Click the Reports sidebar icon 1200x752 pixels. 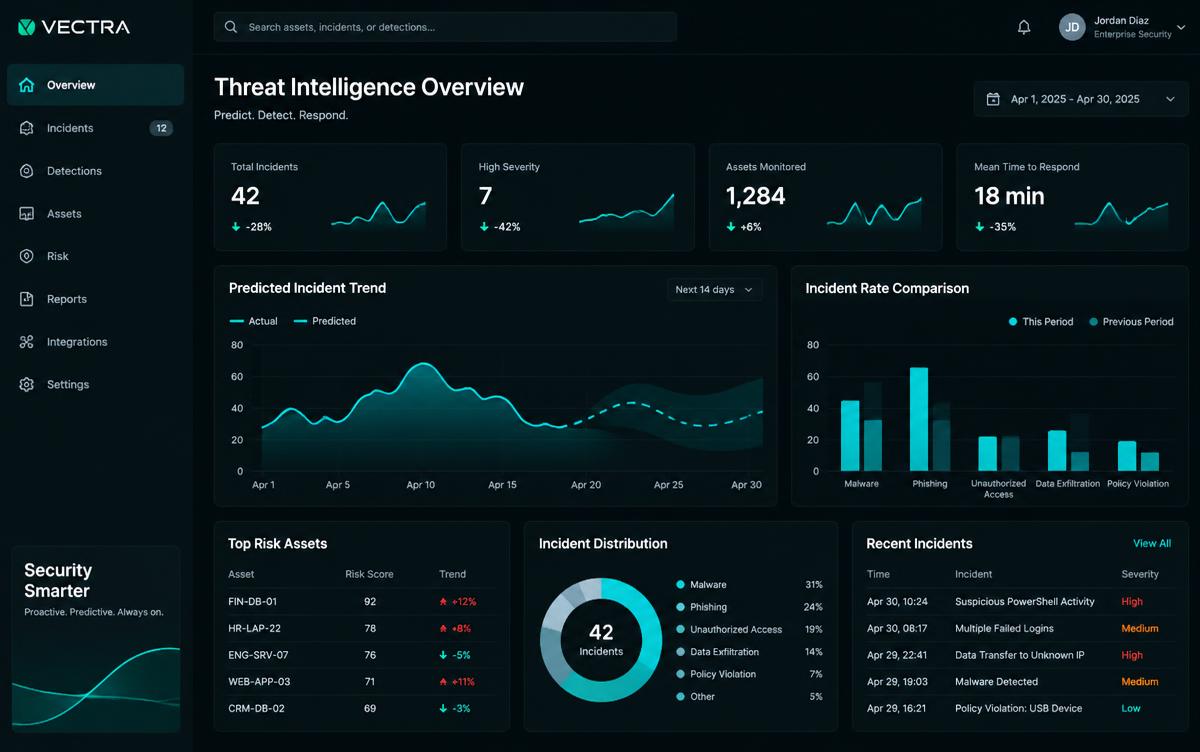tap(27, 299)
